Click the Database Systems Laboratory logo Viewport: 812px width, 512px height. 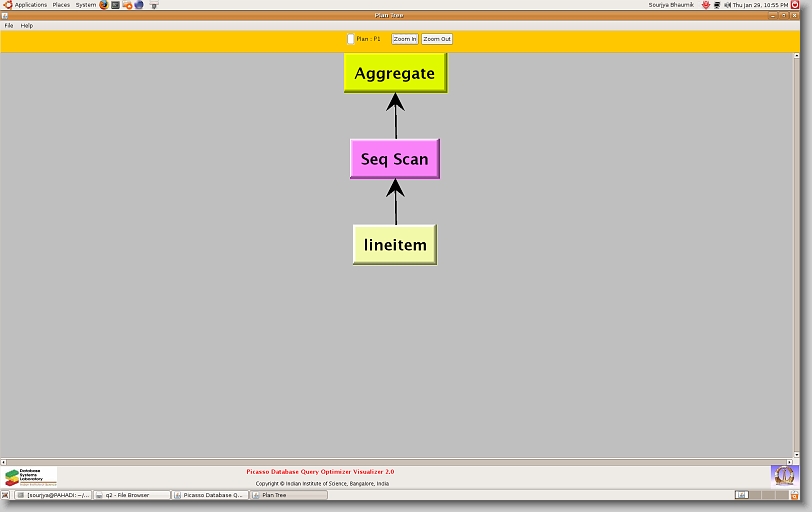(x=31, y=476)
